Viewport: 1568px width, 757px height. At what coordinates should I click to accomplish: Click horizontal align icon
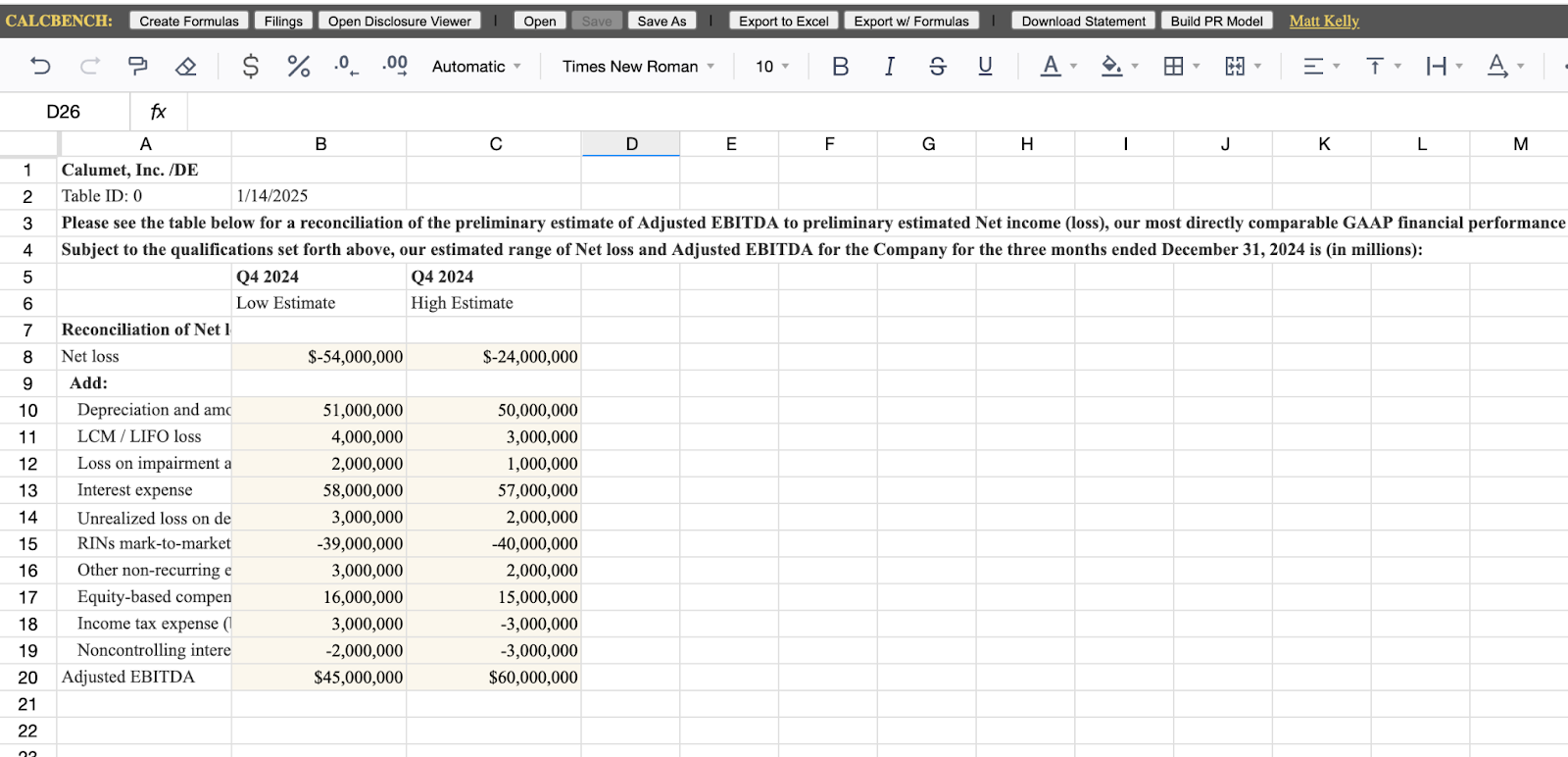(1313, 66)
